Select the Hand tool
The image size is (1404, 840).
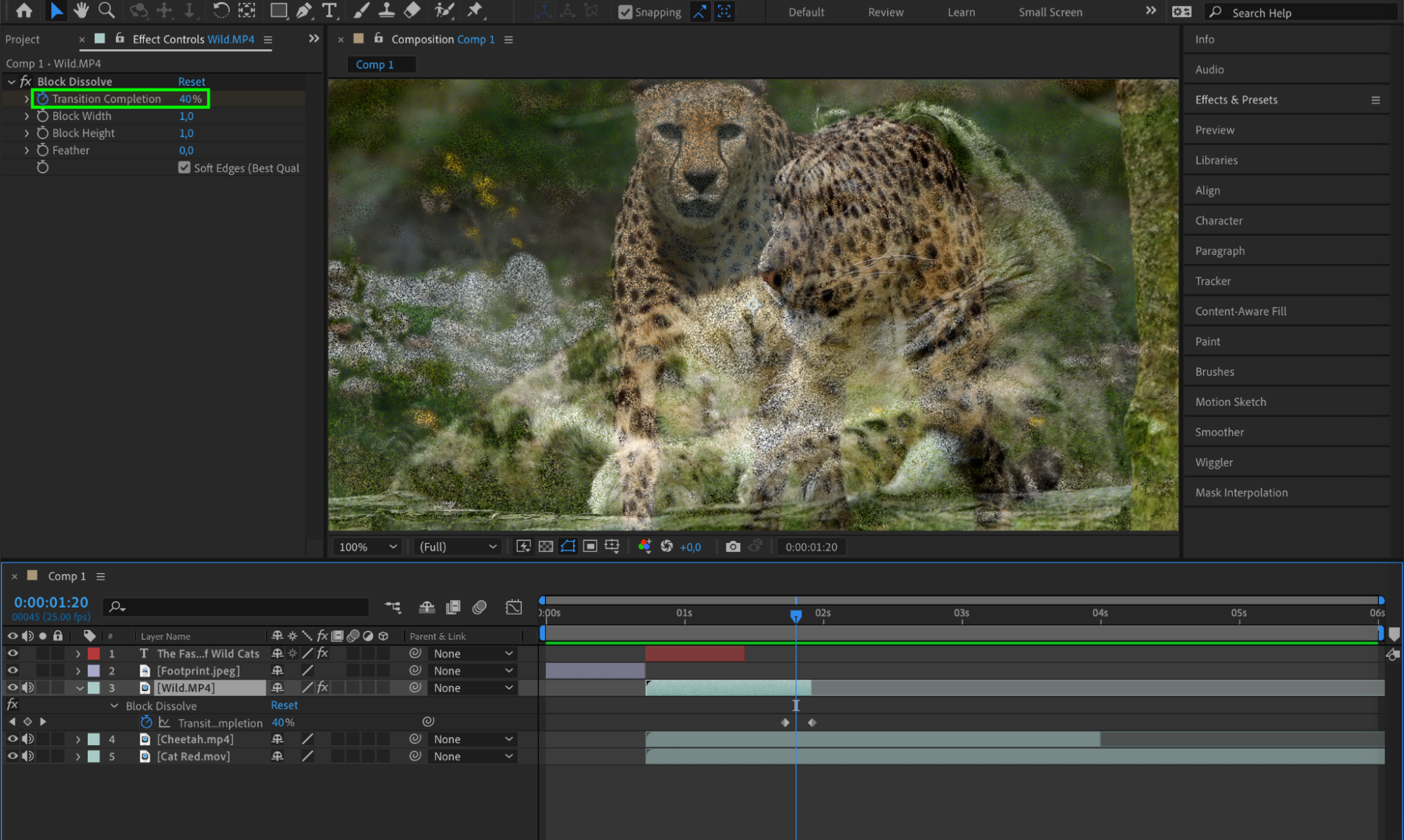81,11
